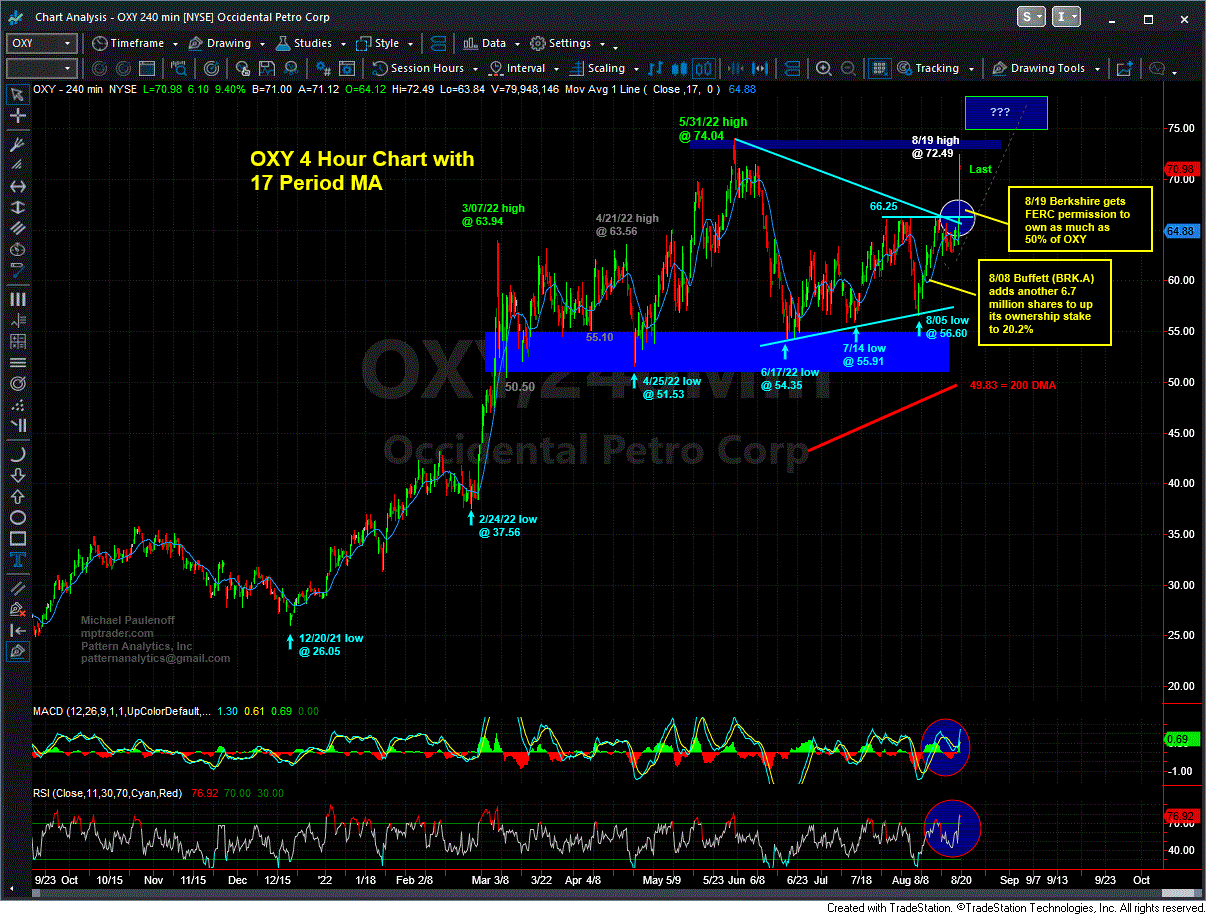Open the Data menu
This screenshot has height=914, width=1206.
point(491,43)
